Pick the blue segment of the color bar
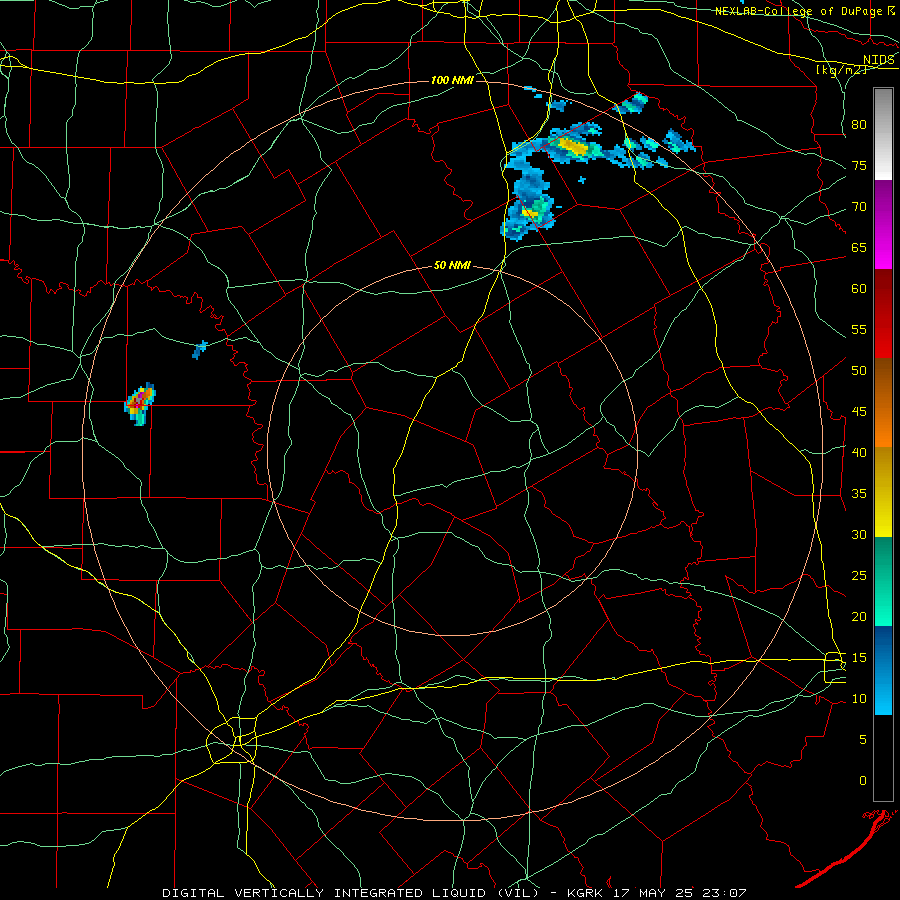This screenshot has width=900, height=900. coord(883,670)
